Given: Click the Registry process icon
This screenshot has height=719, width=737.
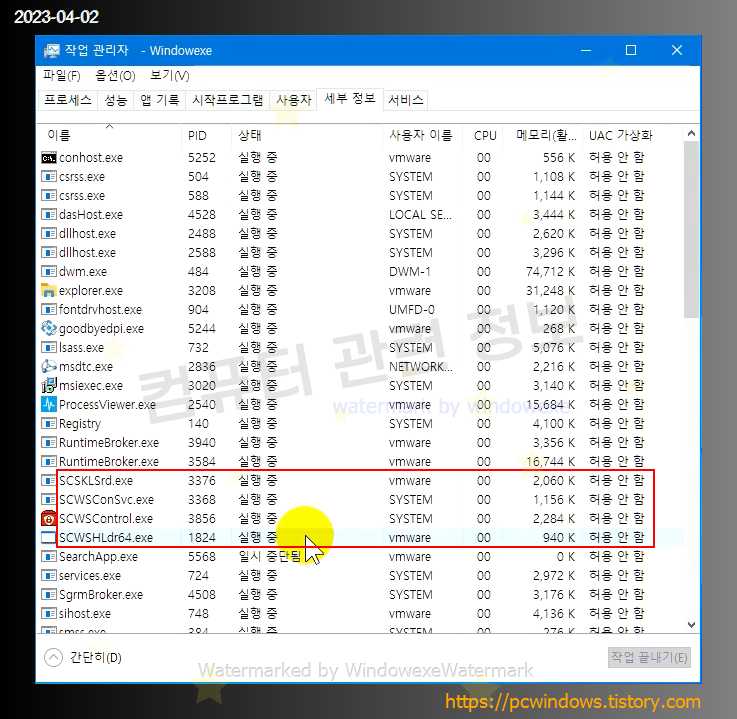Looking at the screenshot, I should click(x=48, y=423).
